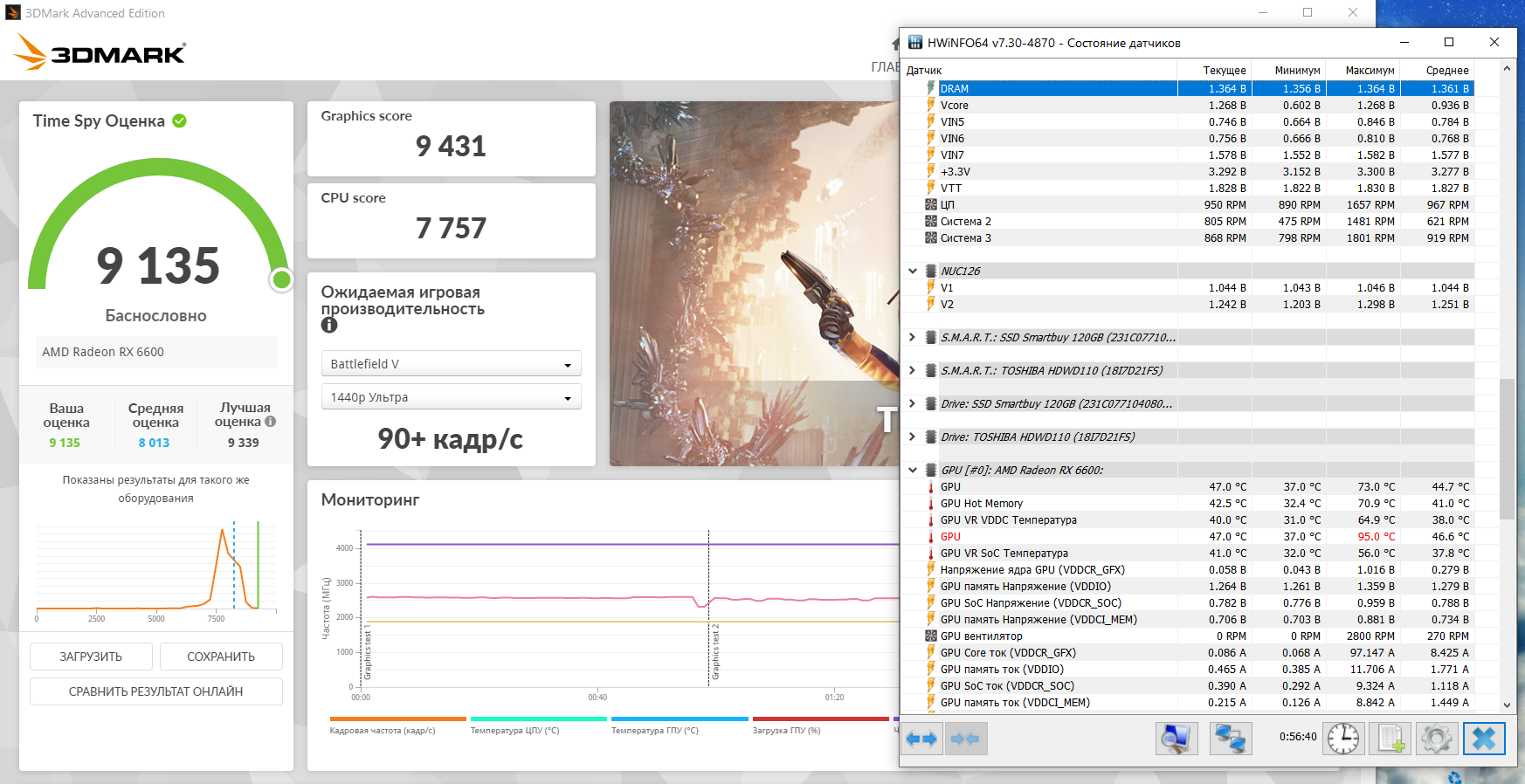Screen dimensions: 1525x784
Task: Click the chip icon beside NUC126 group
Action: (931, 271)
